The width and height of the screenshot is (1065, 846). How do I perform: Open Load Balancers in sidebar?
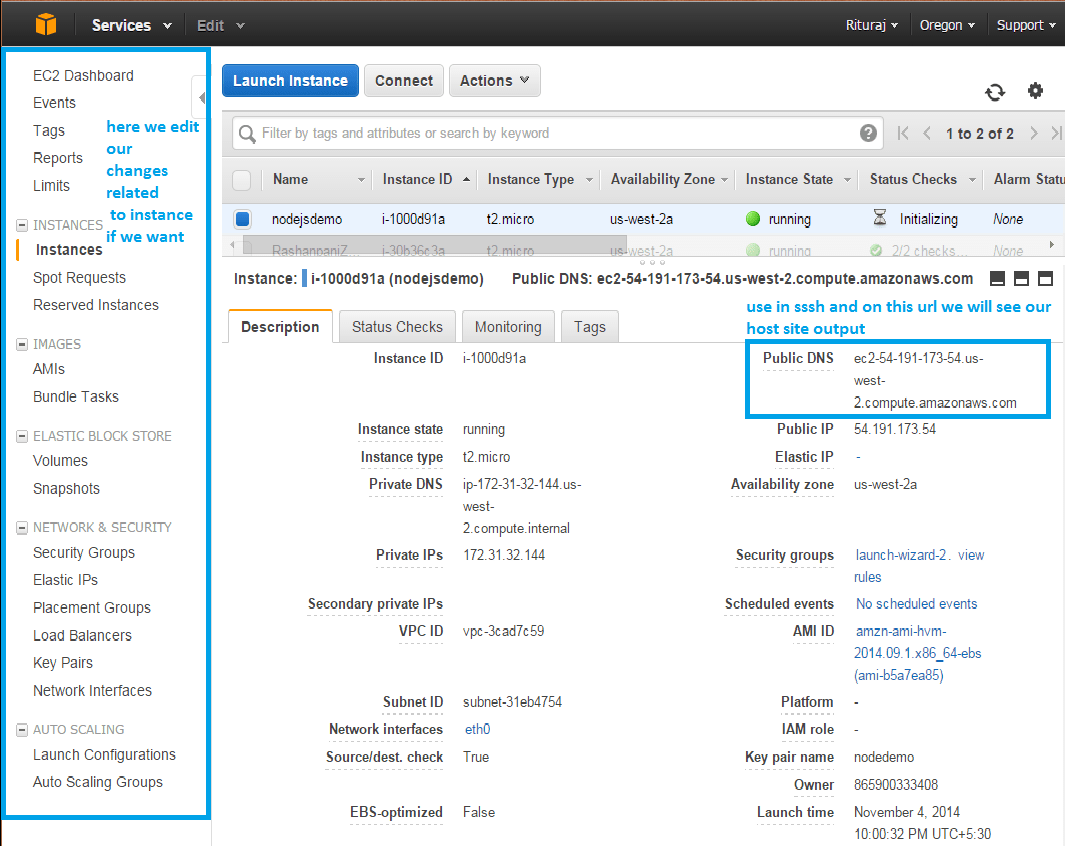tap(82, 636)
